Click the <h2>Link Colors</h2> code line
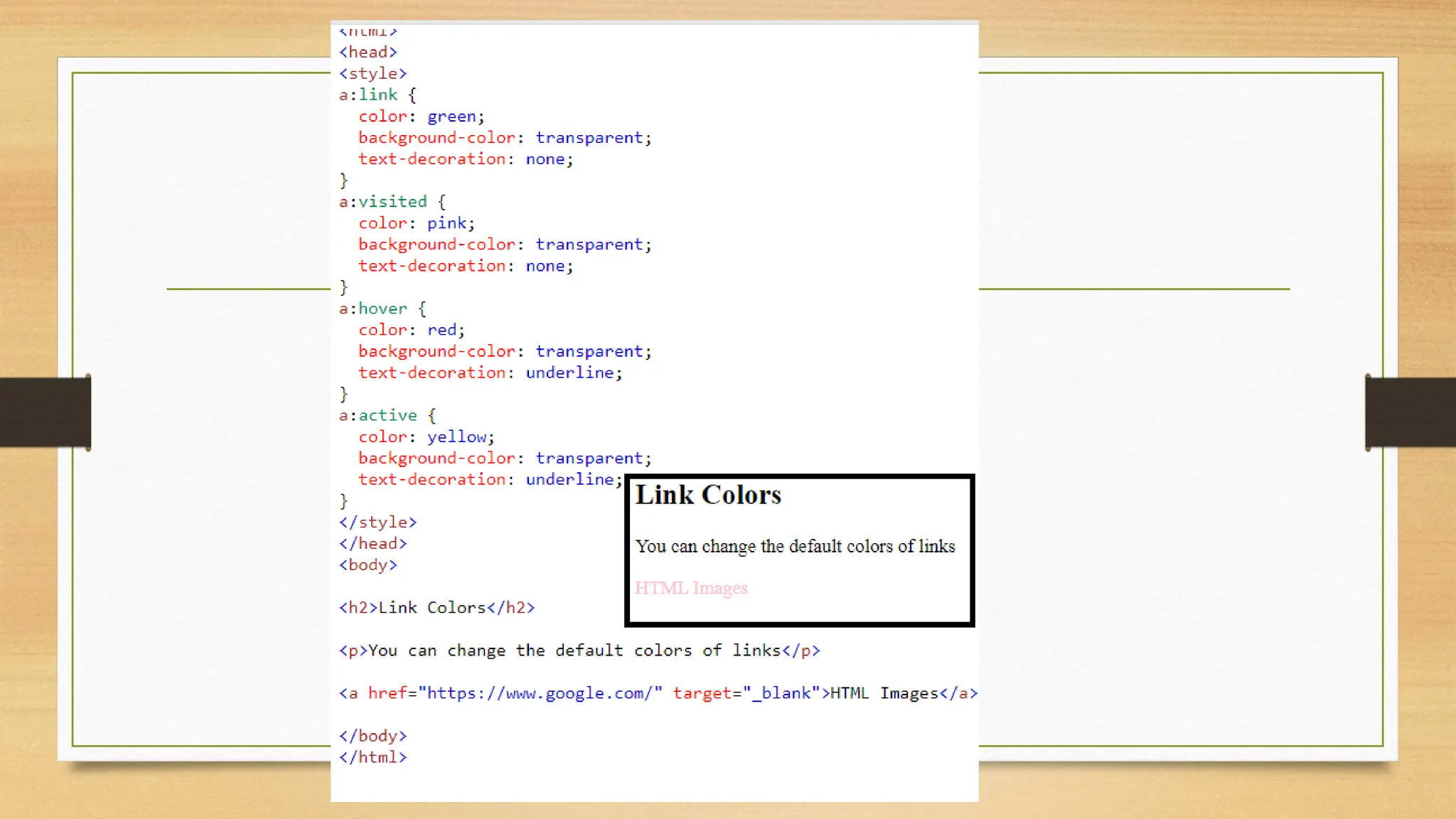Viewport: 1456px width, 819px height. coord(437,608)
